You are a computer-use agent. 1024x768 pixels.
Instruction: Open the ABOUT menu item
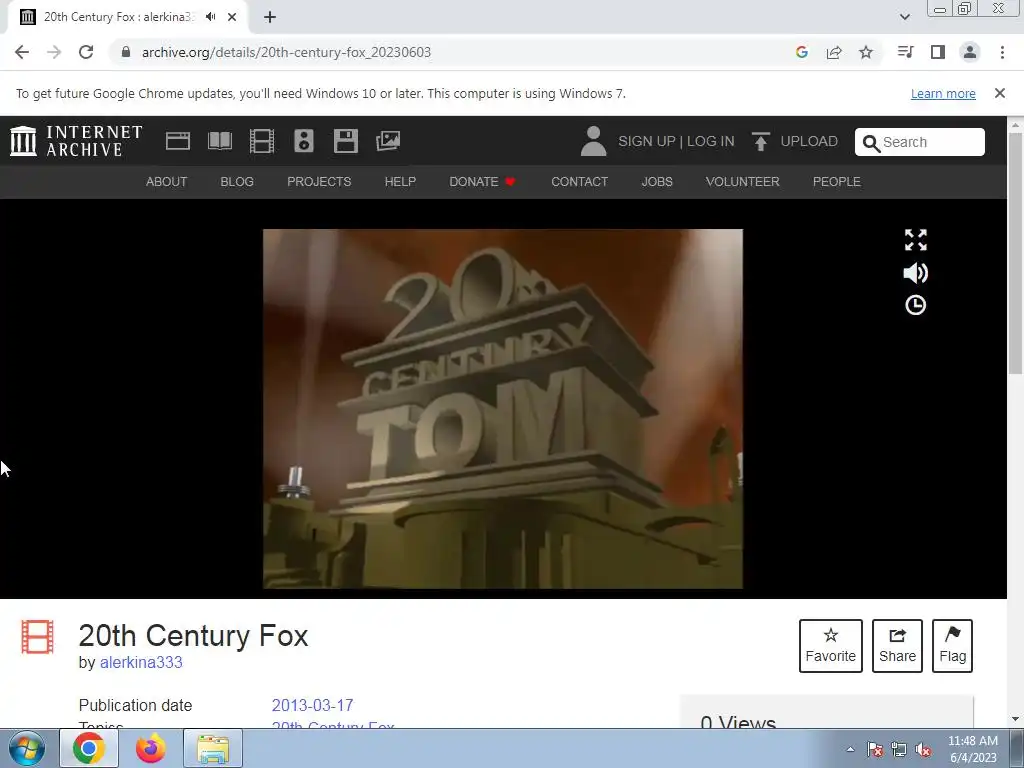click(167, 182)
